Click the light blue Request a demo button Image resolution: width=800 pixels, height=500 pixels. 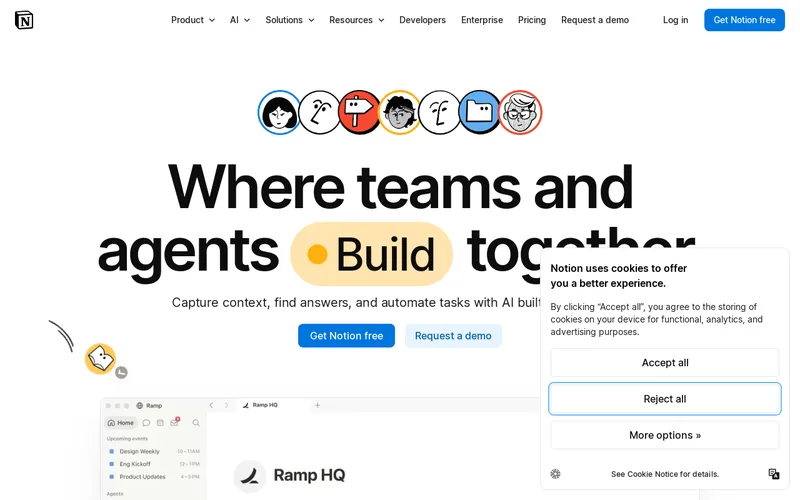pyautogui.click(x=453, y=336)
